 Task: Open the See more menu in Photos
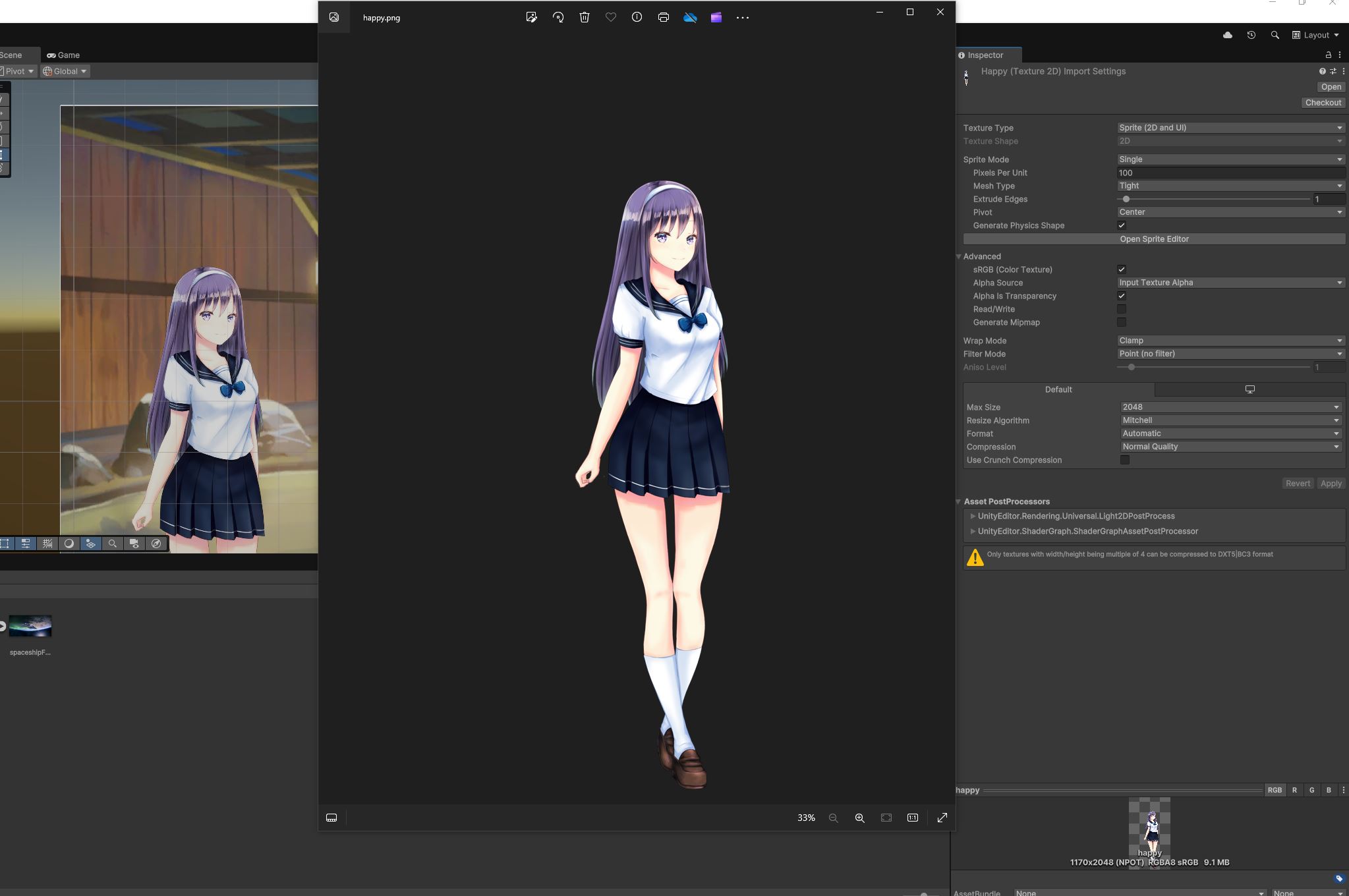[x=742, y=17]
